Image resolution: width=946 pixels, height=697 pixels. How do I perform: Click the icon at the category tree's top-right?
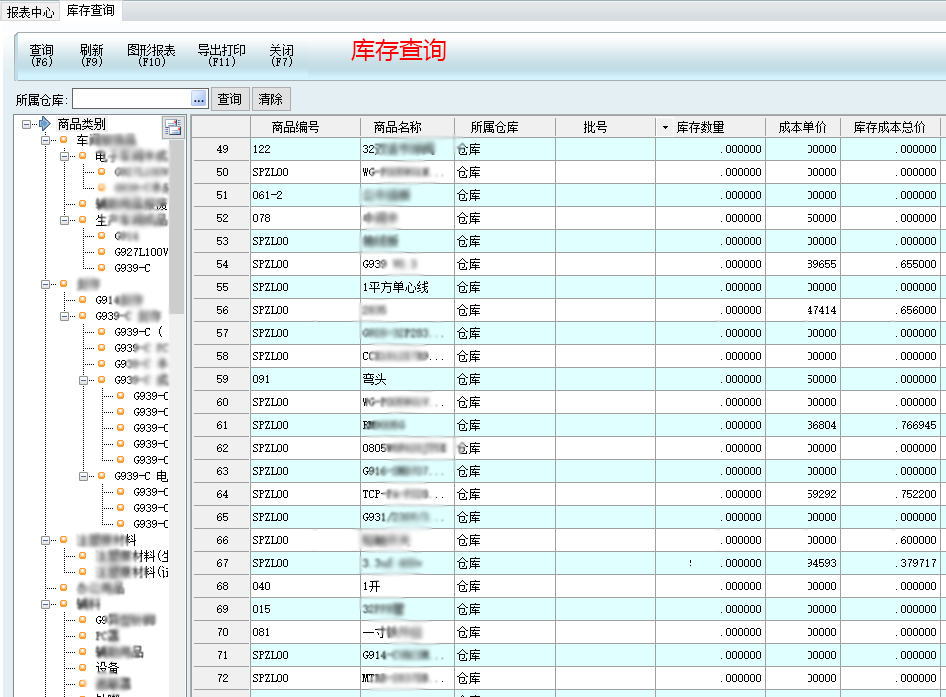click(x=173, y=127)
